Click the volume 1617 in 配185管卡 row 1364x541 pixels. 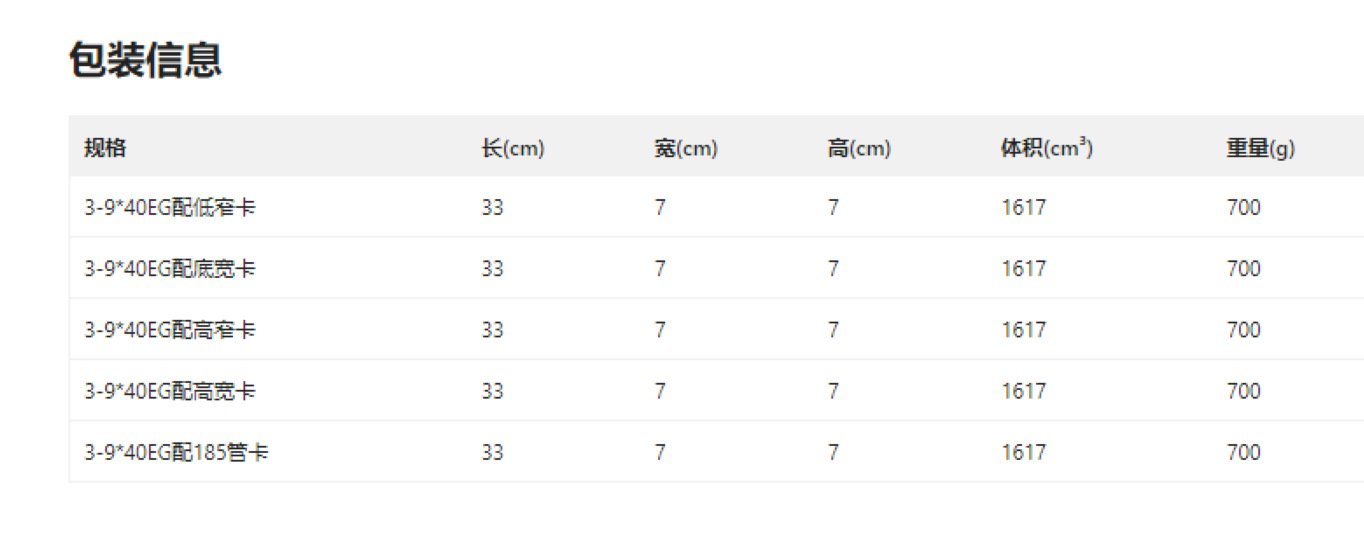[1023, 452]
